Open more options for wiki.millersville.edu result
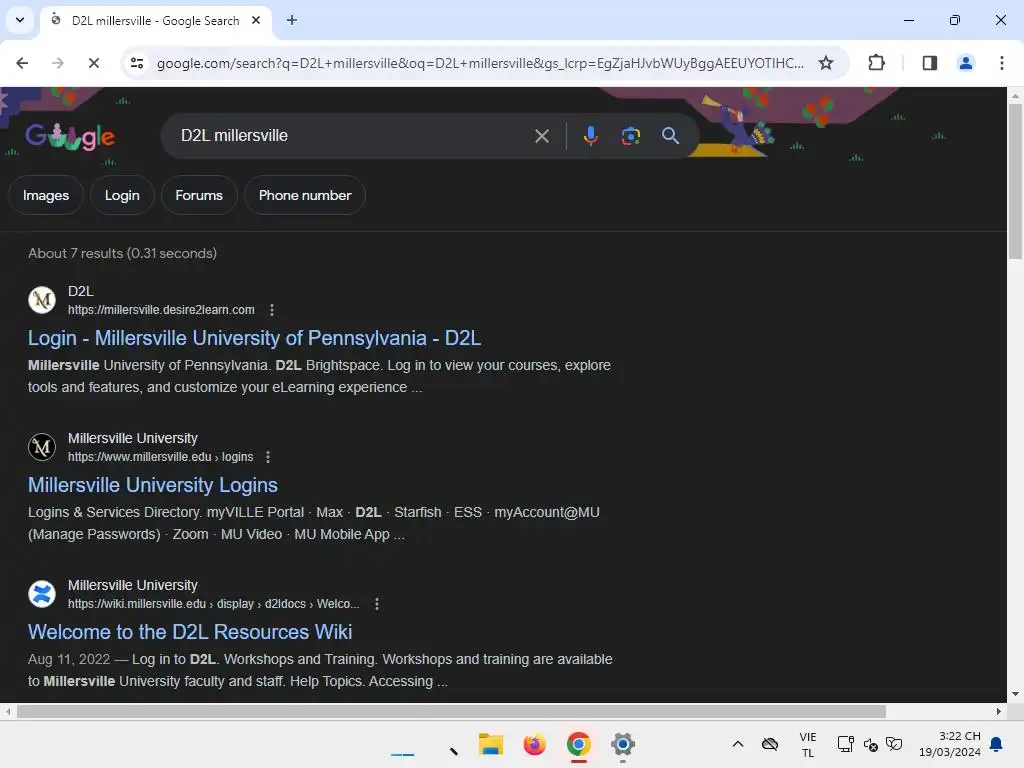 (377, 604)
